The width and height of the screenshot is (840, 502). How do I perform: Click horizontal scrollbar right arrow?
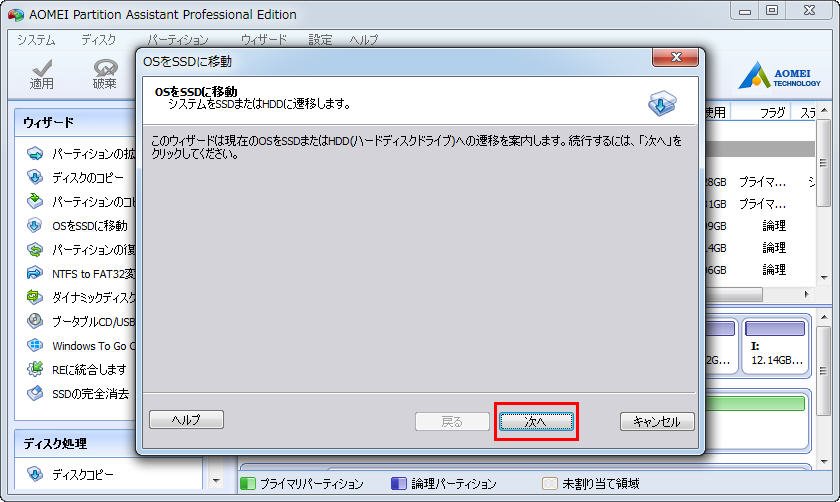tap(806, 294)
